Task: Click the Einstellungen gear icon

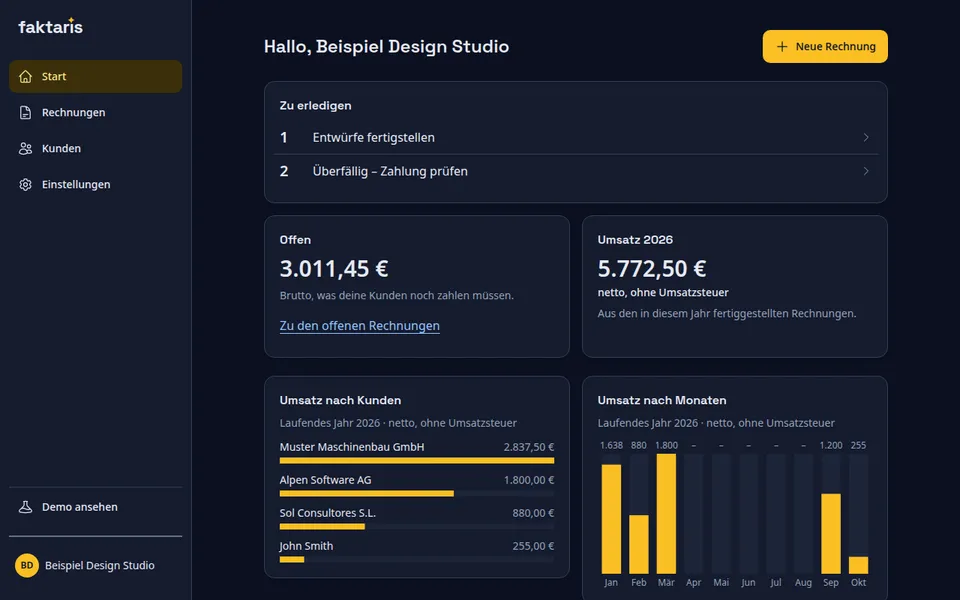Action: (25, 184)
